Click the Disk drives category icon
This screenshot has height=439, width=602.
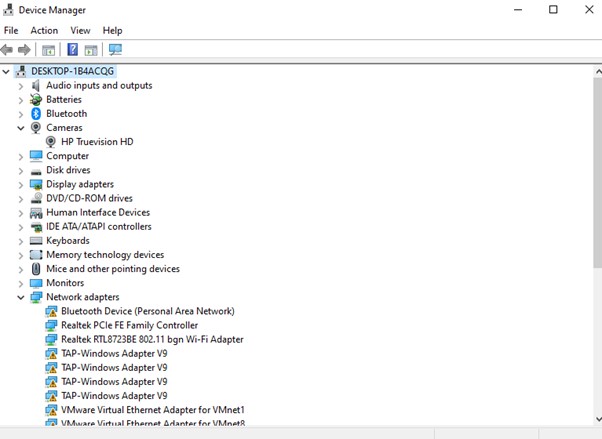(36, 171)
